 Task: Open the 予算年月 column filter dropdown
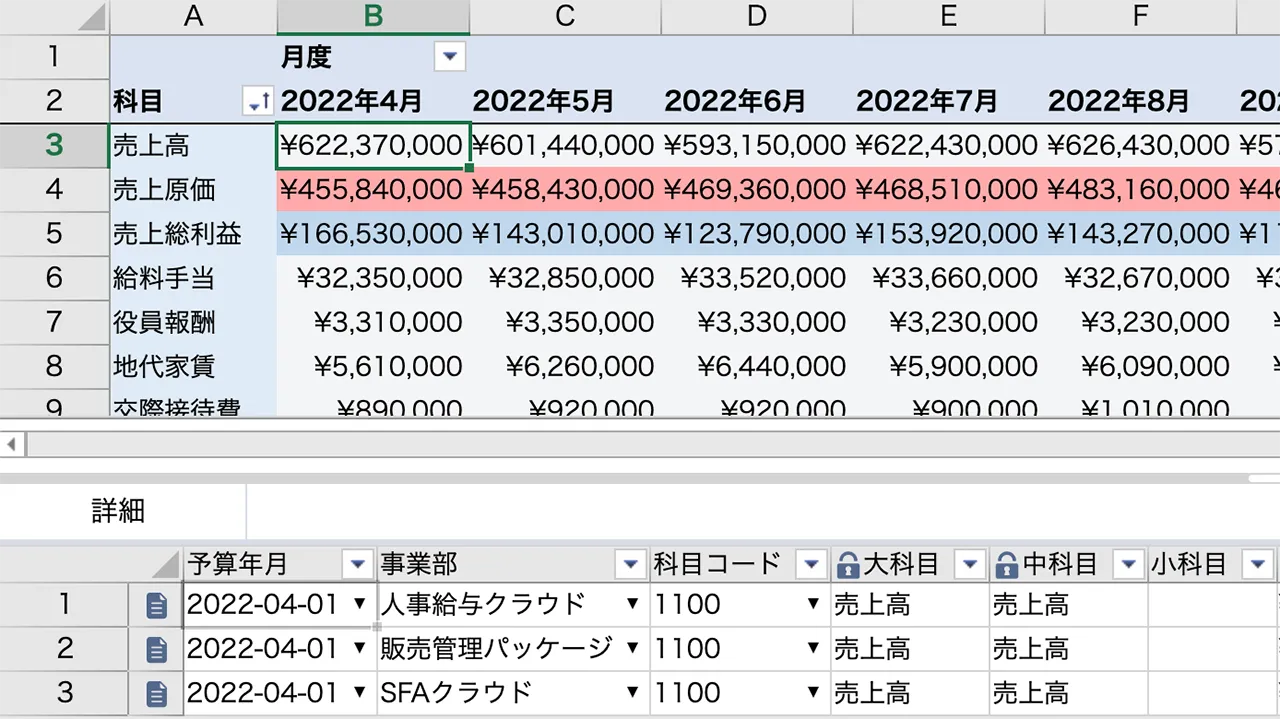[358, 565]
